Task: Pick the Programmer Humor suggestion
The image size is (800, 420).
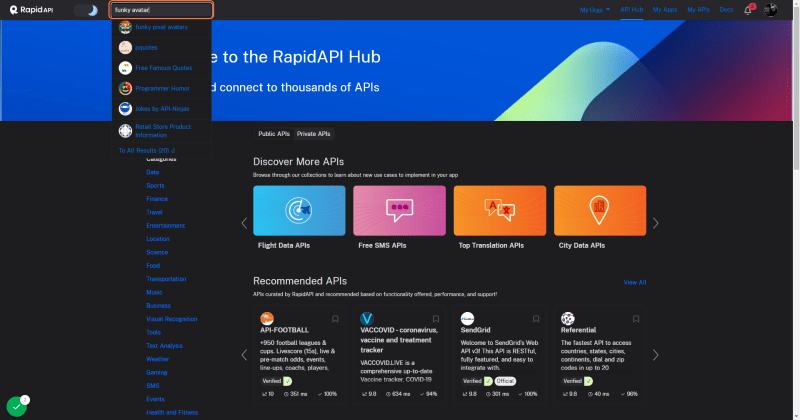Action: (162, 88)
